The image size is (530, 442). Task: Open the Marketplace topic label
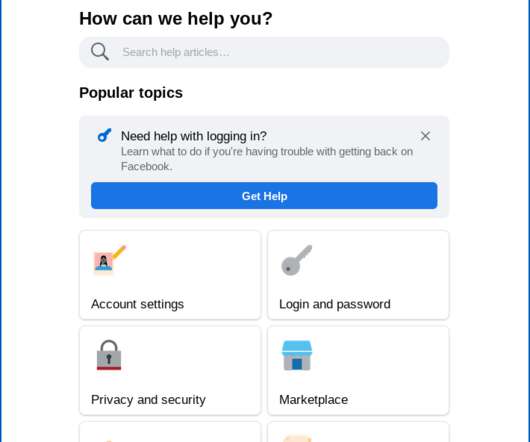(x=313, y=400)
